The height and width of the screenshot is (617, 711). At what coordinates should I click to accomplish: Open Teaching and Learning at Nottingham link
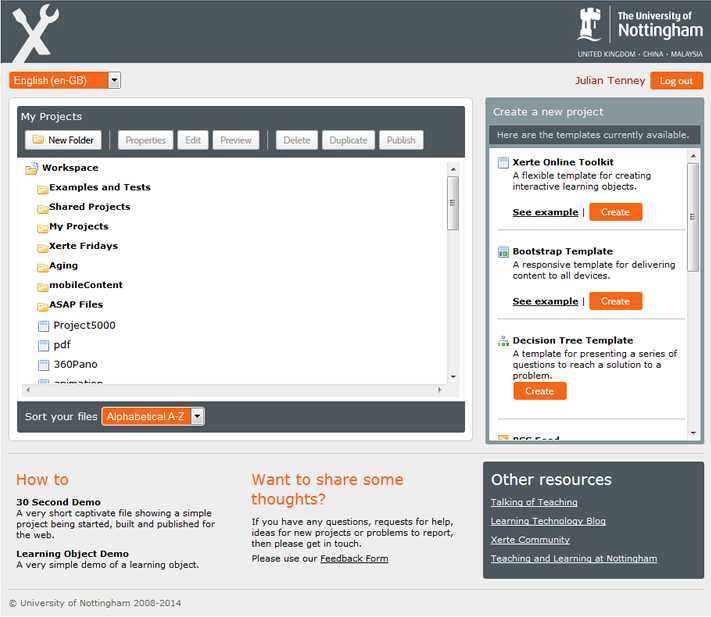pos(574,559)
